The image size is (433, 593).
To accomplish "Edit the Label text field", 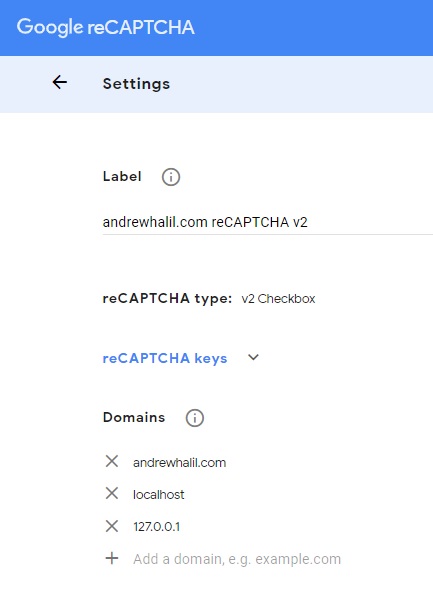I will 268,222.
